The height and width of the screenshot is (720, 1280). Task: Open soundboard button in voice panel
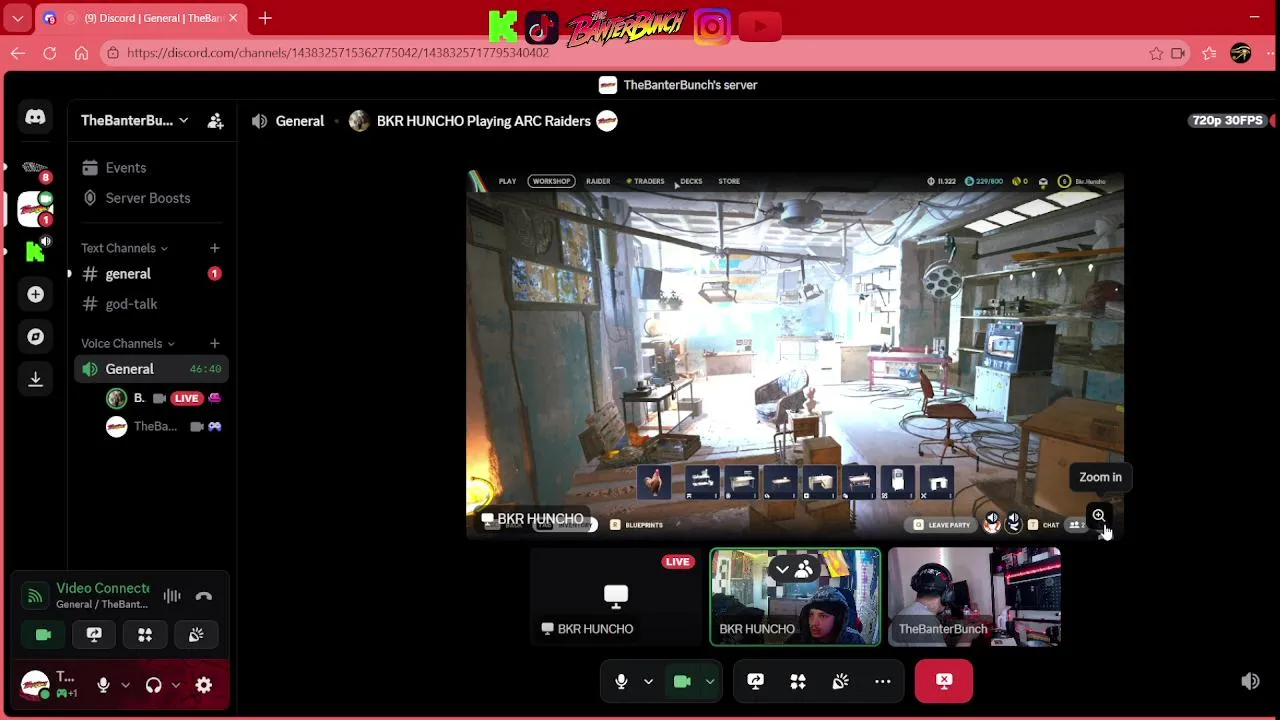(x=196, y=635)
